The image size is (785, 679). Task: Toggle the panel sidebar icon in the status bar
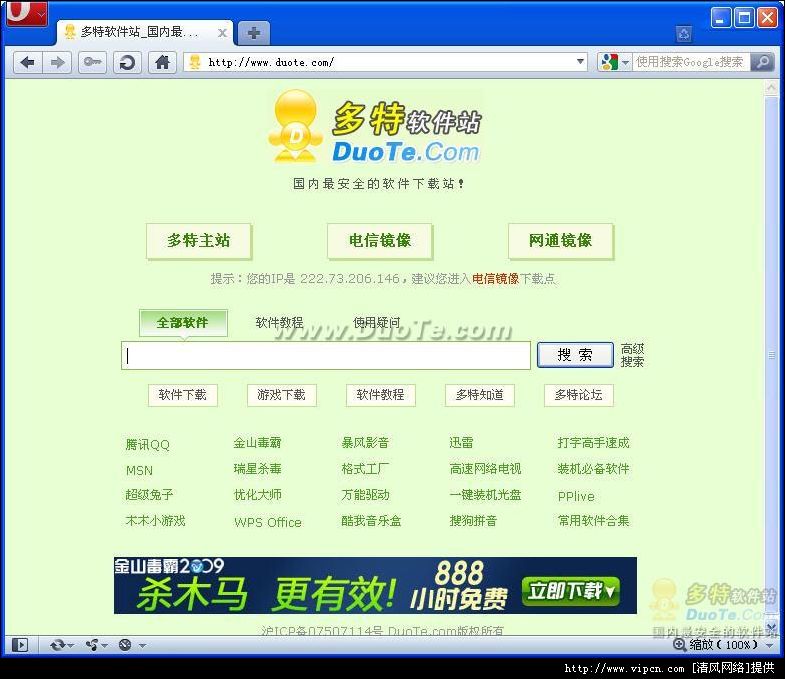point(20,644)
